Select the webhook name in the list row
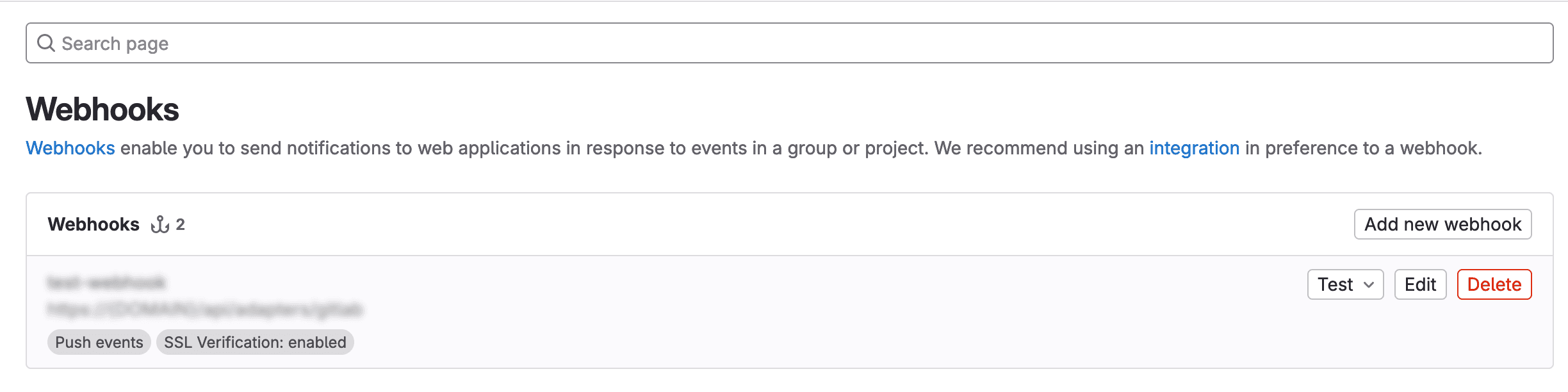The image size is (1568, 392). tap(106, 282)
